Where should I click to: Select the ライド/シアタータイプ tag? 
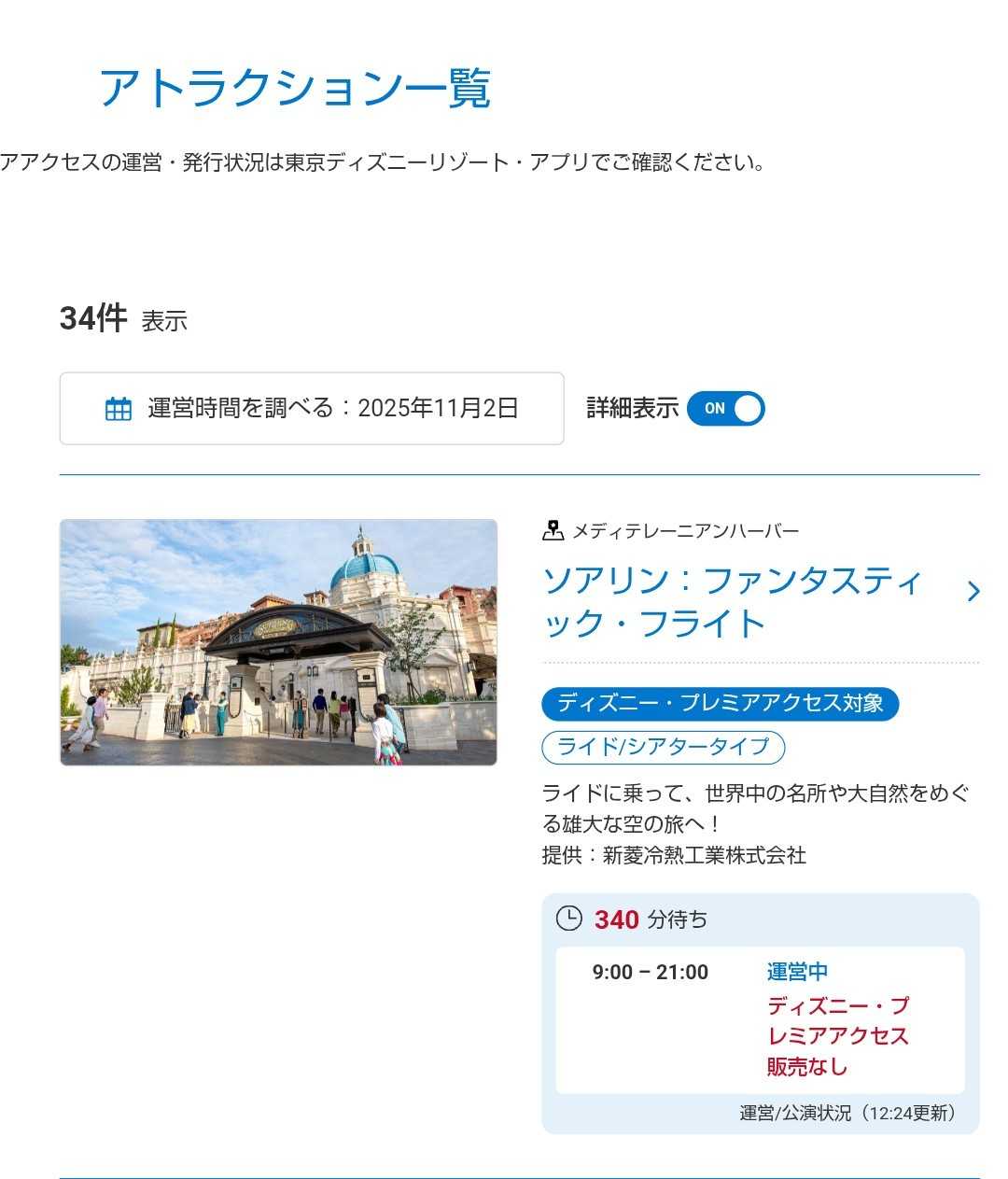[664, 748]
